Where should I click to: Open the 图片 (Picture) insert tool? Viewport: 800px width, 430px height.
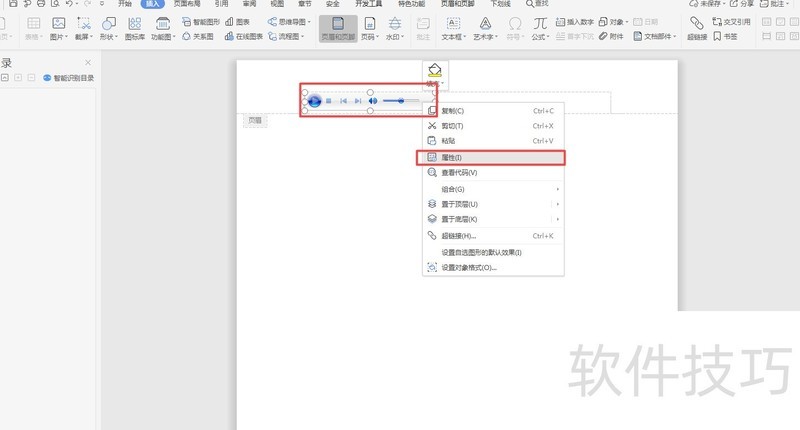point(59,29)
